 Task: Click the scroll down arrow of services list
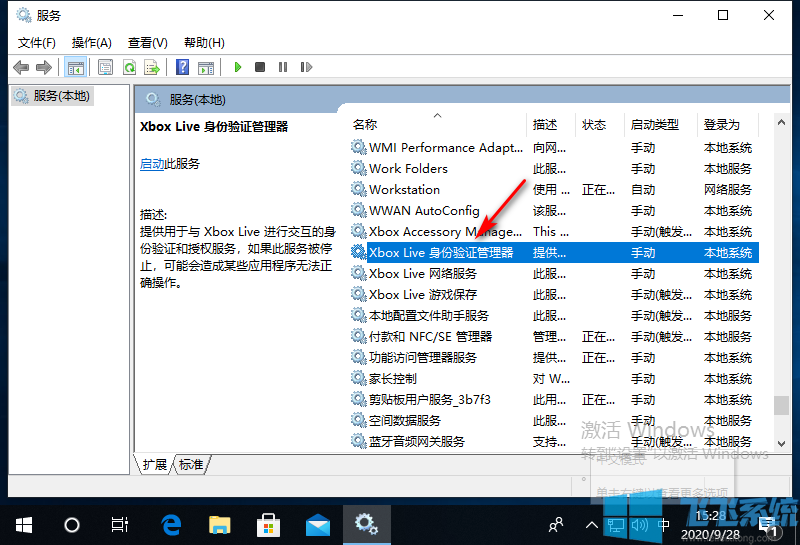click(x=781, y=443)
